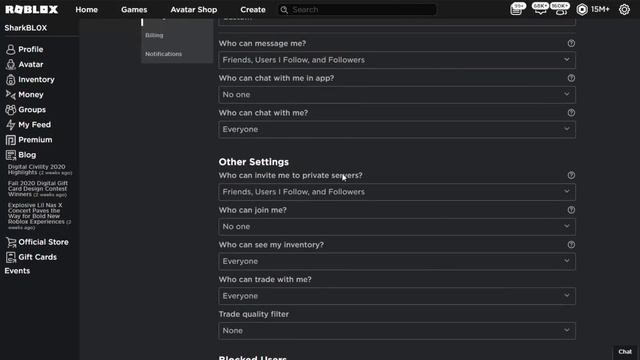Open 'Who can chat with me in app?' dropdown
Screen dimensions: 640x360
coord(397,95)
